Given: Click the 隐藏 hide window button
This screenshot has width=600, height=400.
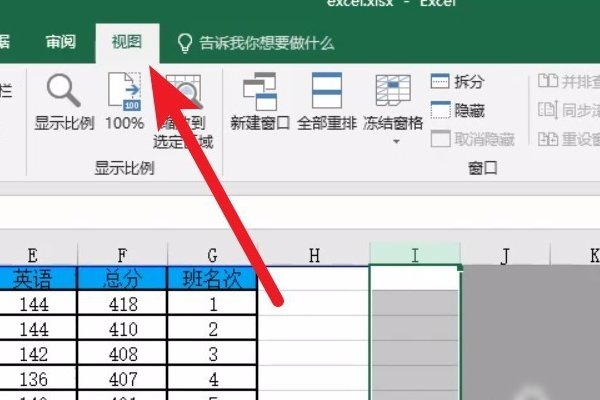Looking at the screenshot, I should tap(458, 110).
